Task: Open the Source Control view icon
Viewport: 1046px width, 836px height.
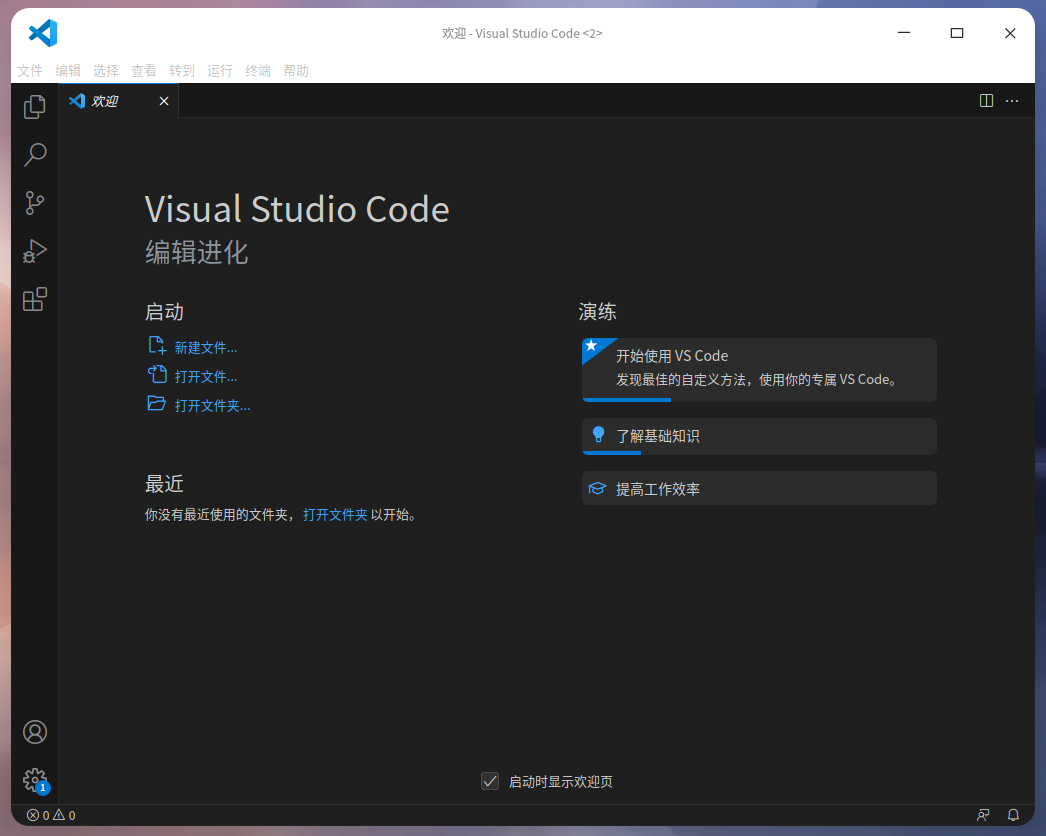Action: [x=35, y=203]
